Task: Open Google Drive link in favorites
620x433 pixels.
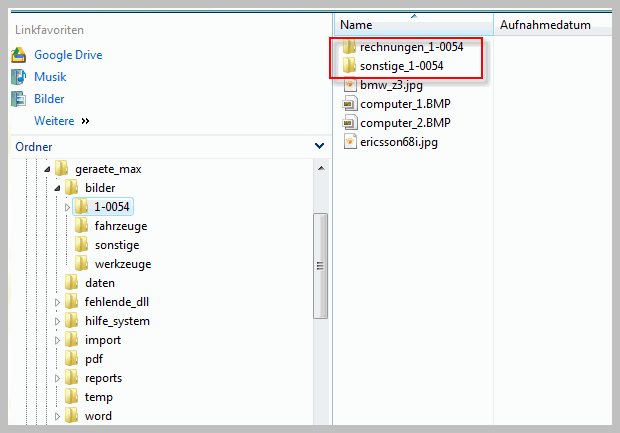Action: [x=68, y=55]
